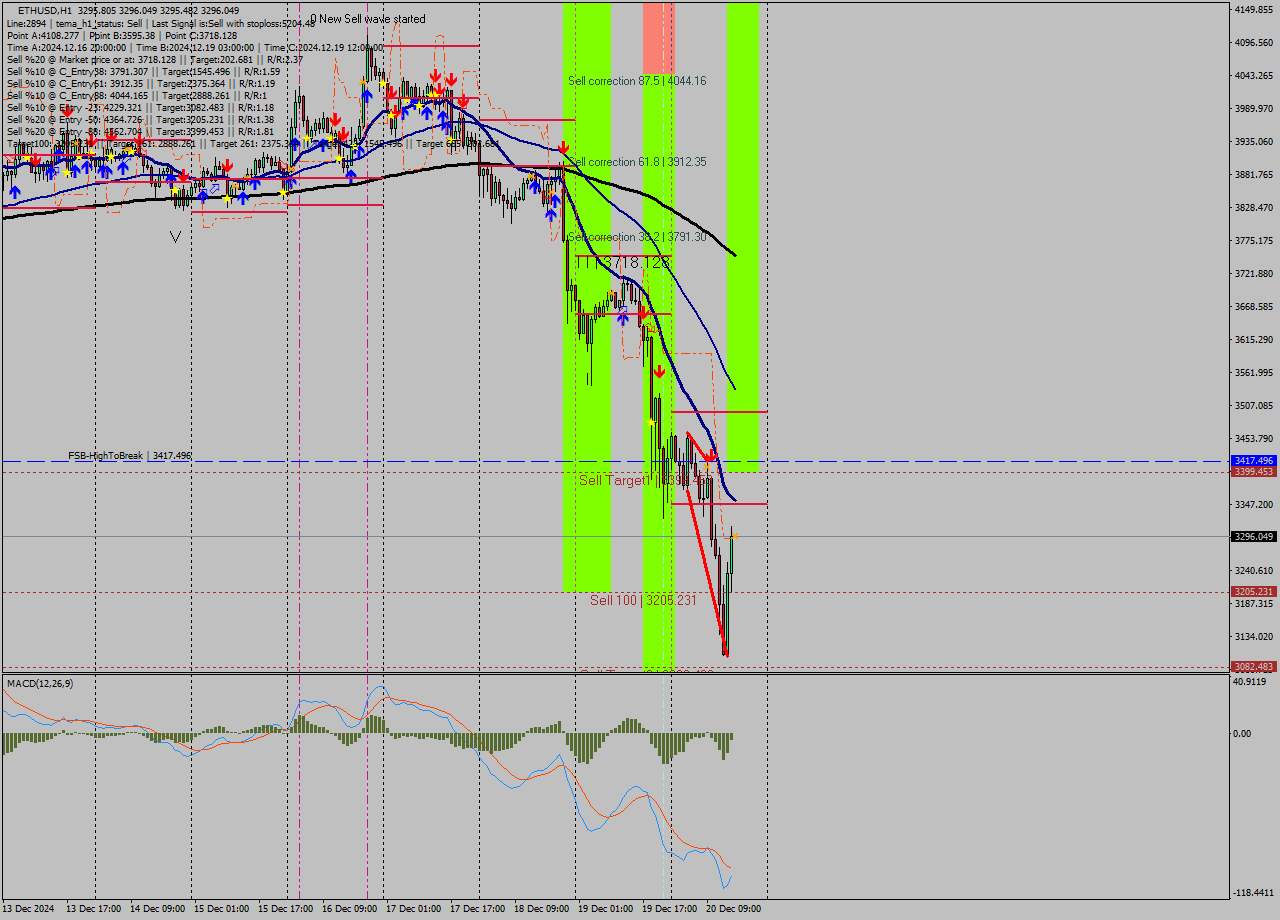Click the '15 Dec 17:00' time axis label
The image size is (1280, 920).
pos(286,909)
